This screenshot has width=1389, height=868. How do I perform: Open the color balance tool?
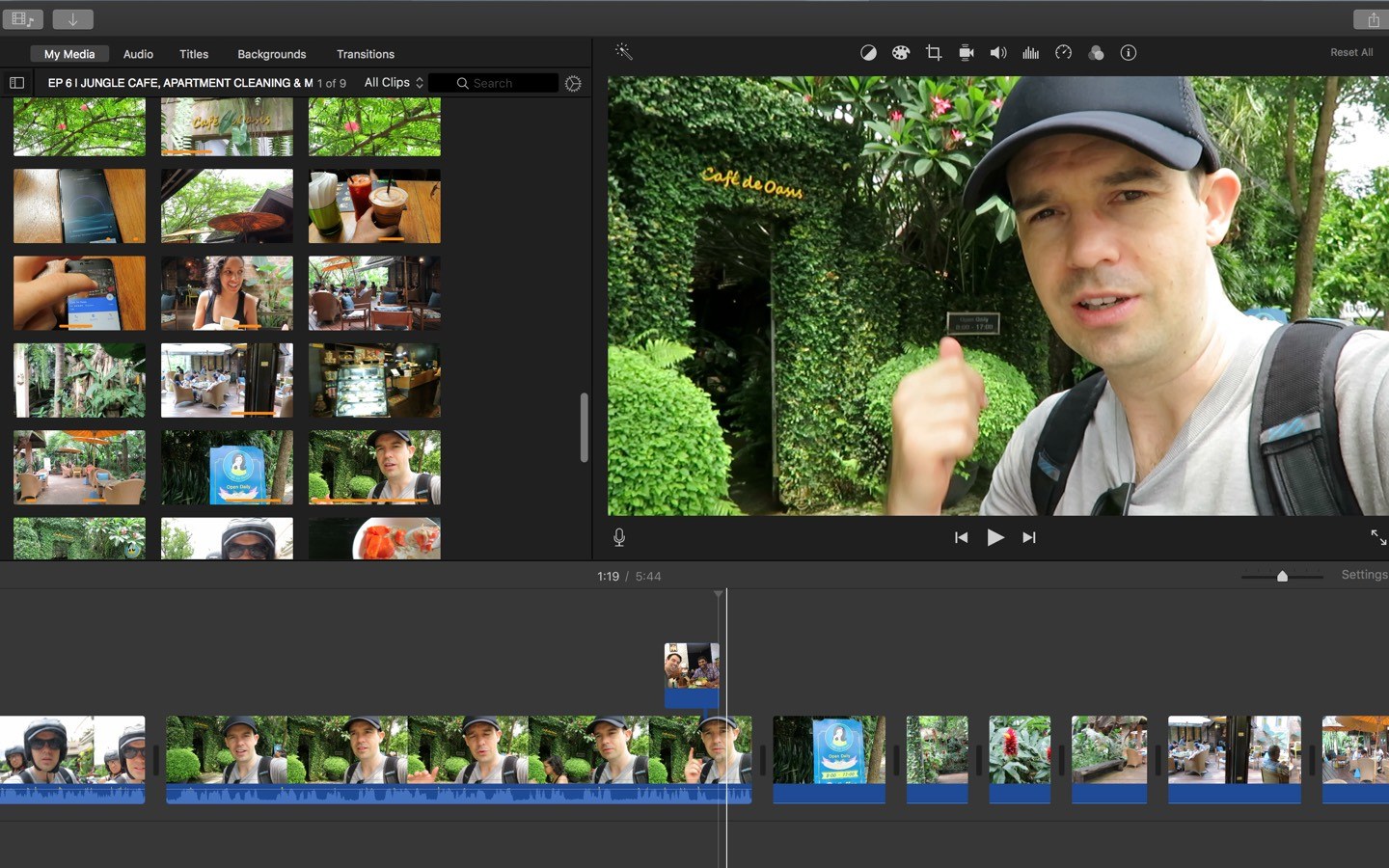pos(868,53)
